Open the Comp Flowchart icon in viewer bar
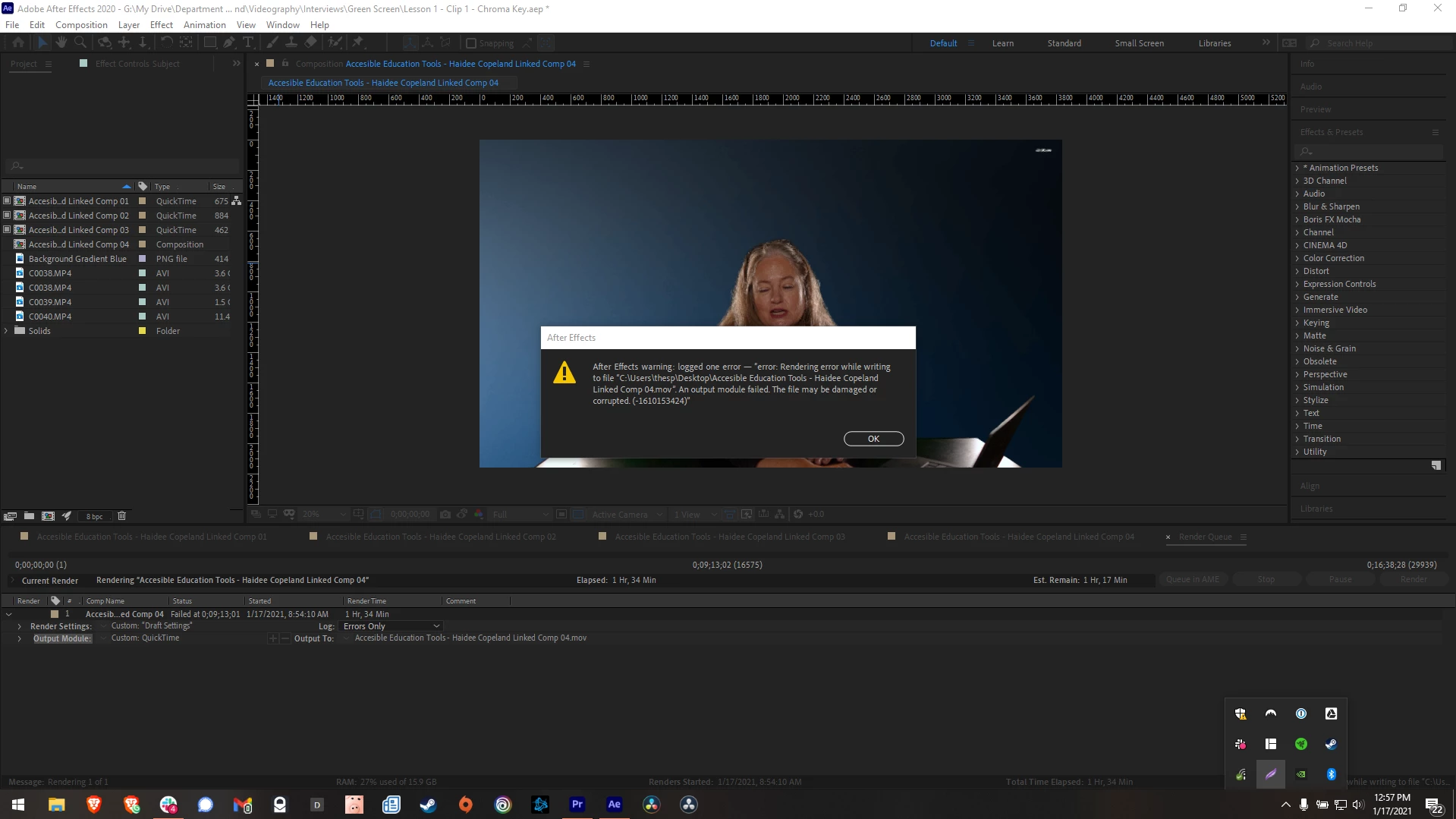The image size is (1456, 819). click(779, 514)
